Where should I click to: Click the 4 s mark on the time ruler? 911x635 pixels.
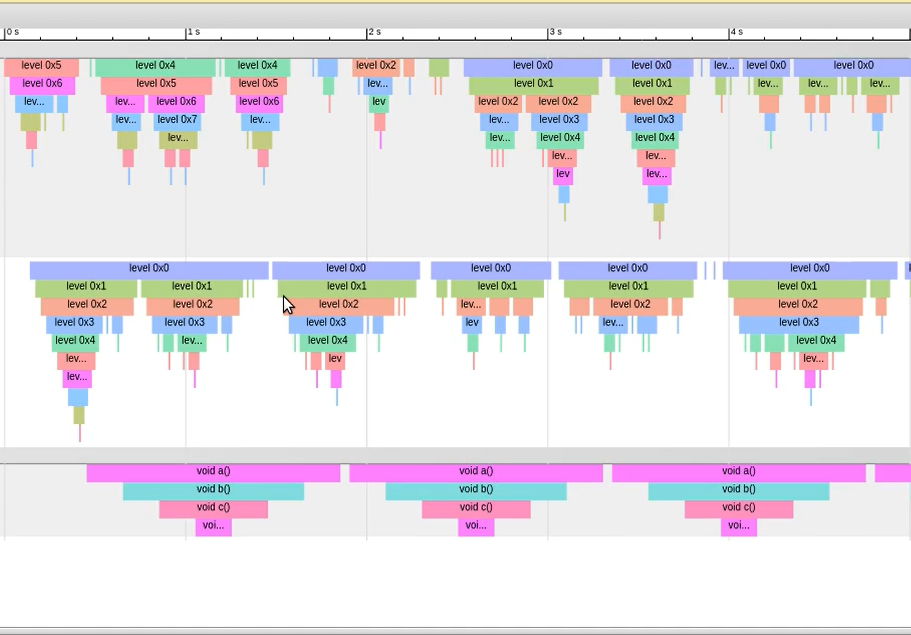click(x=730, y=33)
